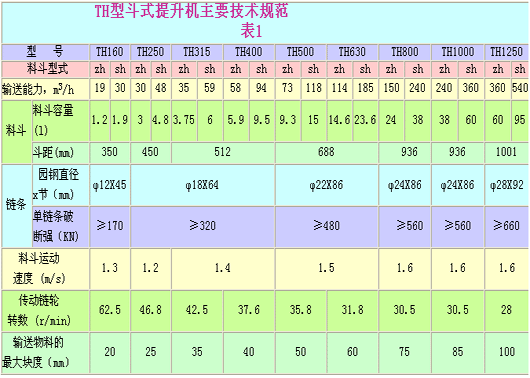This screenshot has height=378, width=530.
Task: Click bucket pitch 450 cell
Action: 150,152
